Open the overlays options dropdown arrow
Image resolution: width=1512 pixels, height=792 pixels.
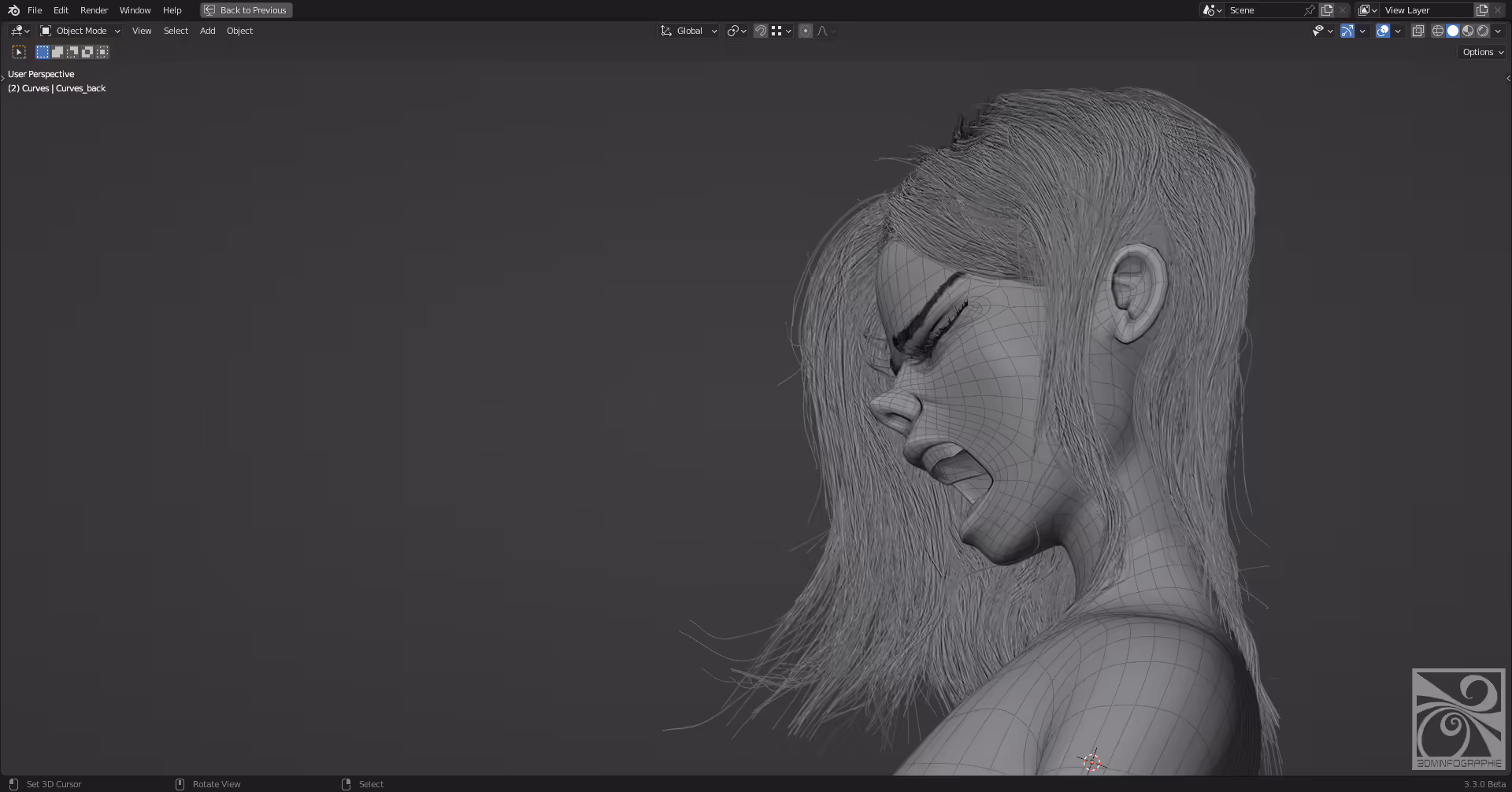tap(1398, 31)
